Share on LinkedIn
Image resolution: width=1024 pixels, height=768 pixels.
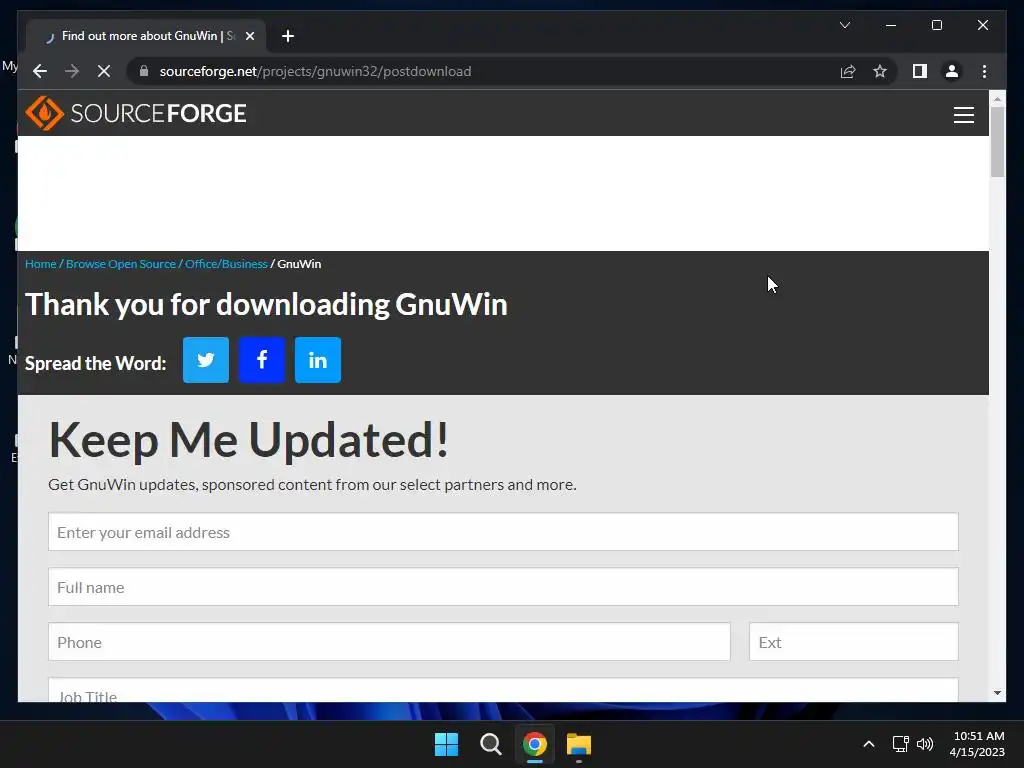318,360
